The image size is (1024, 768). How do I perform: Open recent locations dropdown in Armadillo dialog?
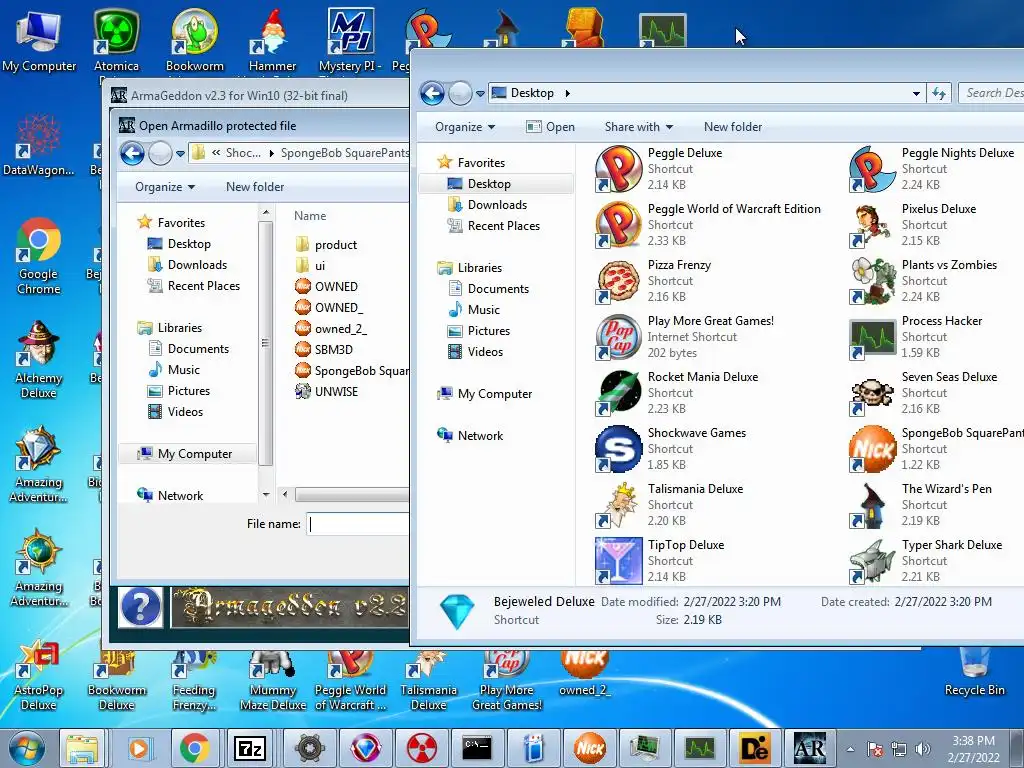point(180,154)
